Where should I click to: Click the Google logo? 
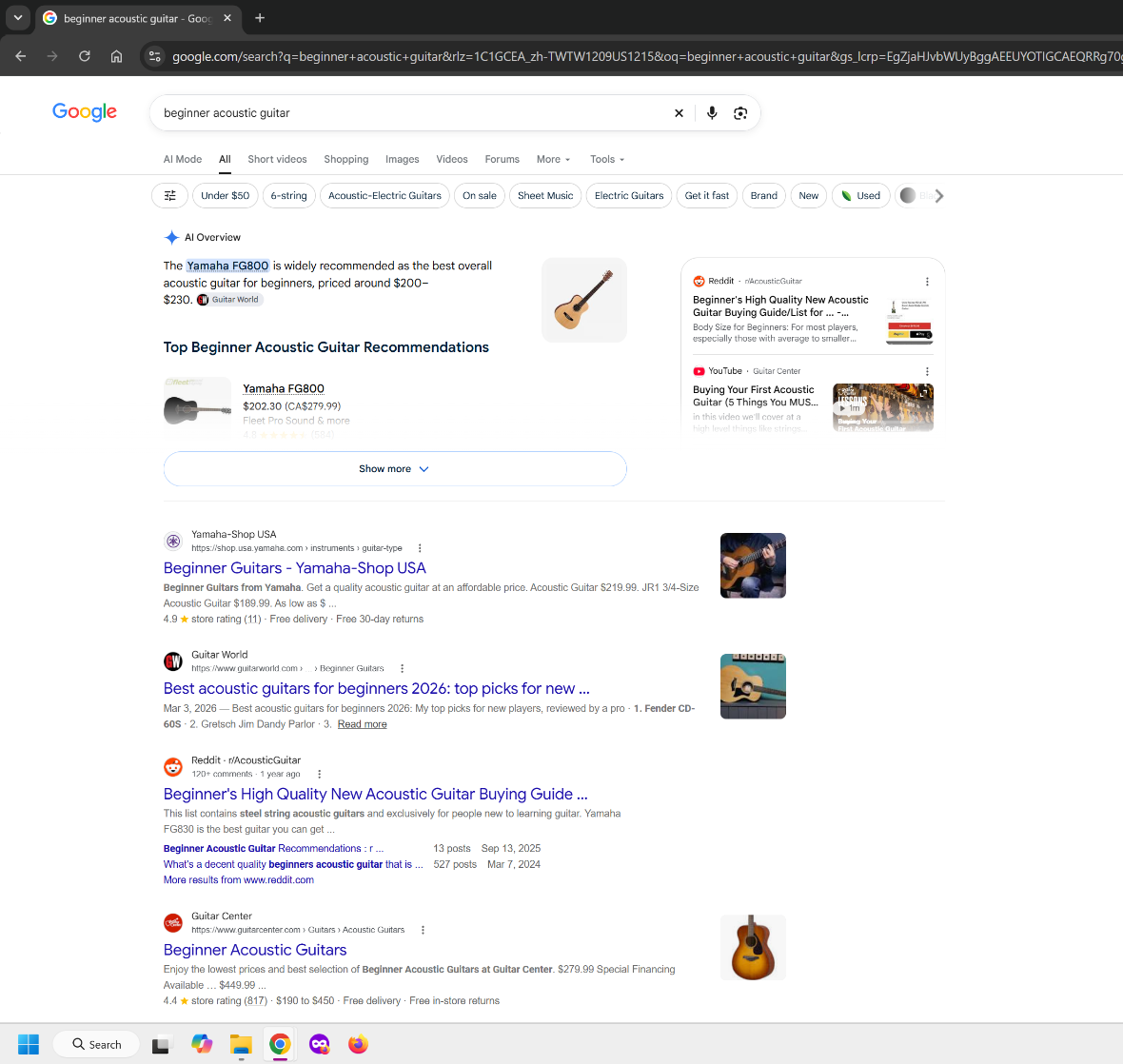click(85, 111)
